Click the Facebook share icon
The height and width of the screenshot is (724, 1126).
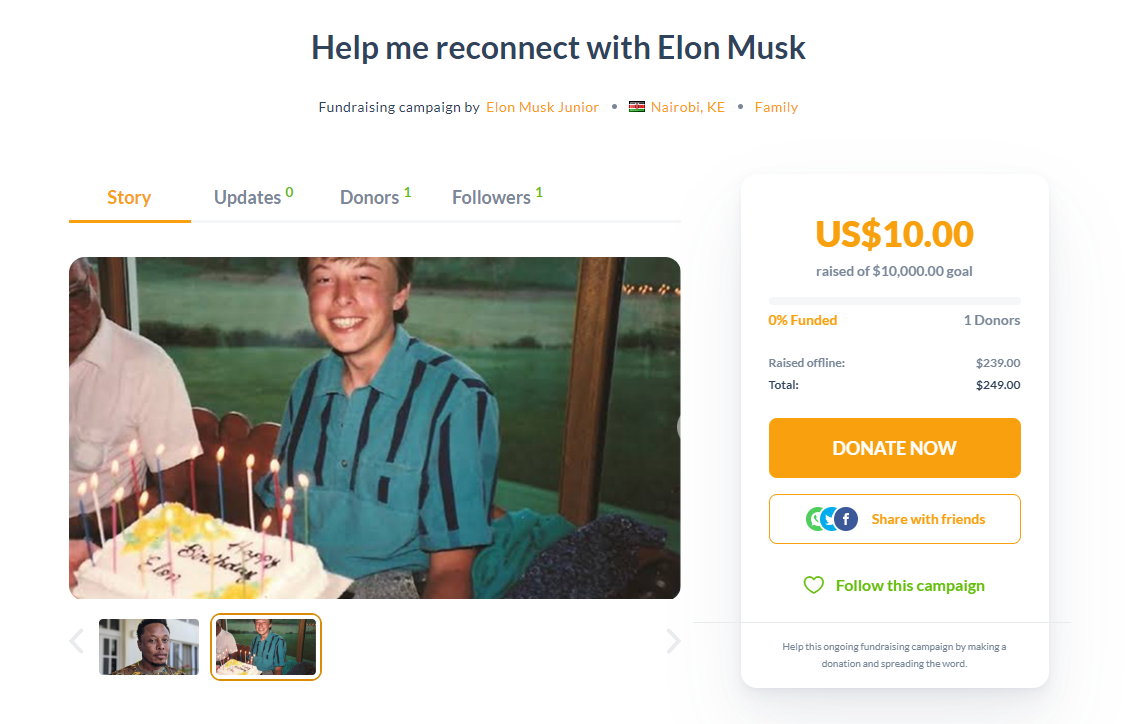pyautogui.click(x=847, y=519)
